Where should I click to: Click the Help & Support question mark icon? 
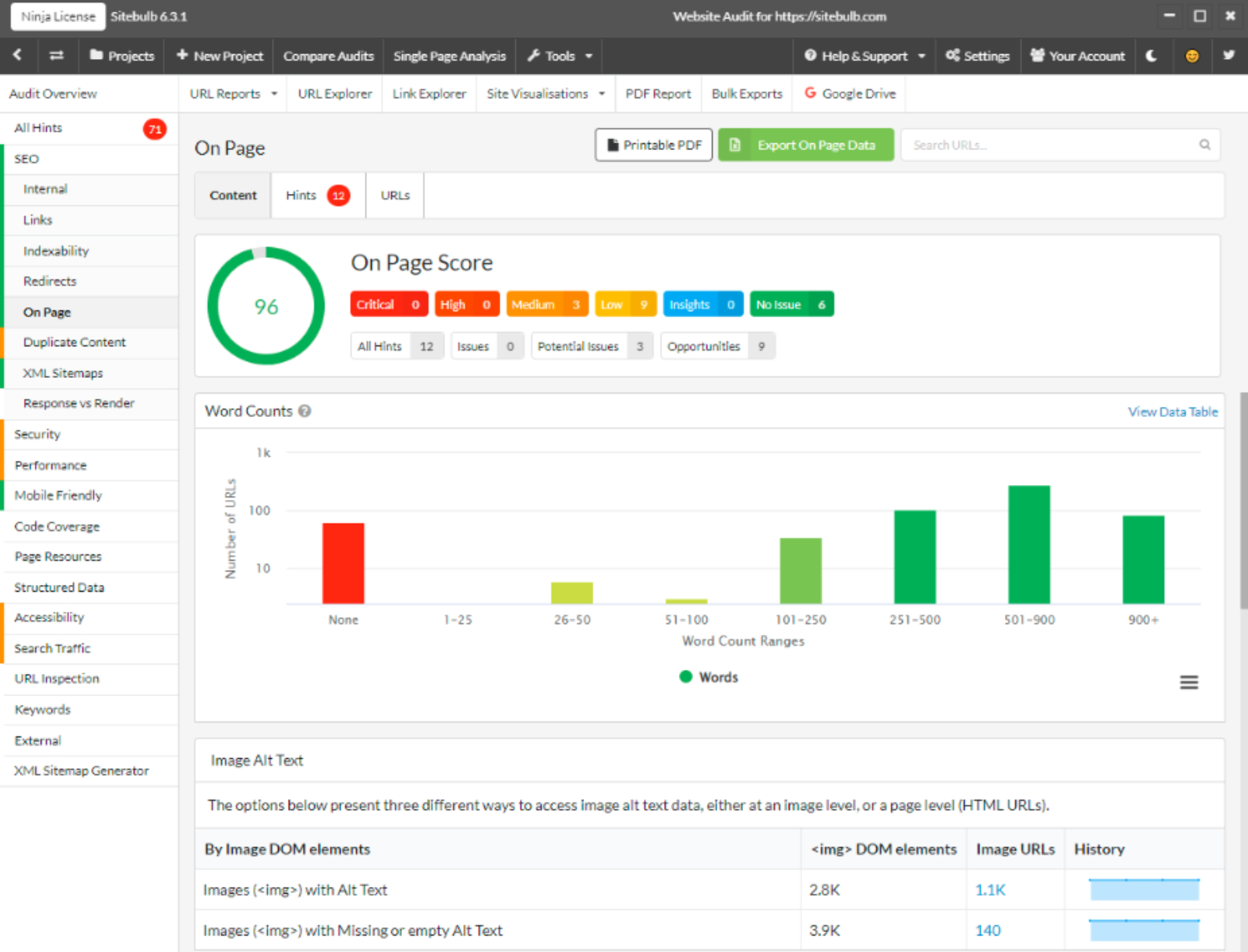coord(809,56)
